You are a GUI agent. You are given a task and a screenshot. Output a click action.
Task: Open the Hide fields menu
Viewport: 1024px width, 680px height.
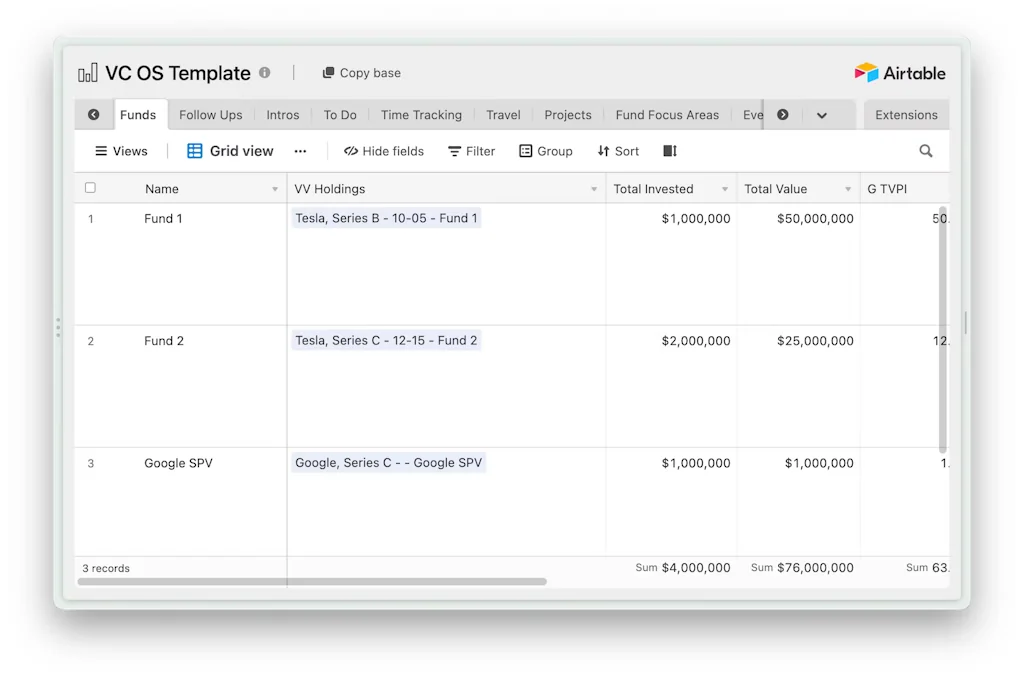[x=384, y=151]
